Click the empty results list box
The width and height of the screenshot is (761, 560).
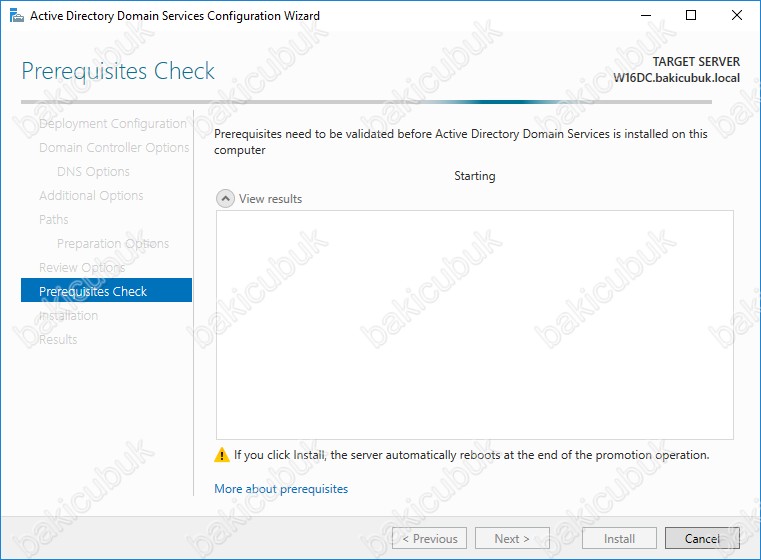tap(475, 325)
